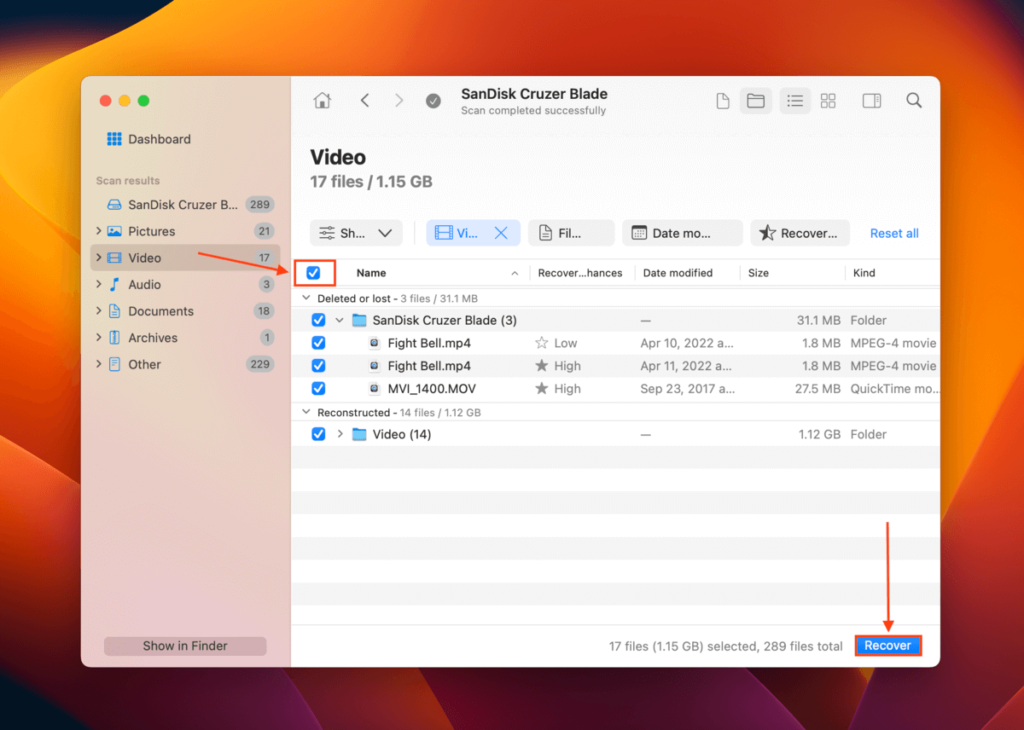Toggle the select-all checkbox in header
Viewport: 1024px width, 730px height.
(313, 273)
